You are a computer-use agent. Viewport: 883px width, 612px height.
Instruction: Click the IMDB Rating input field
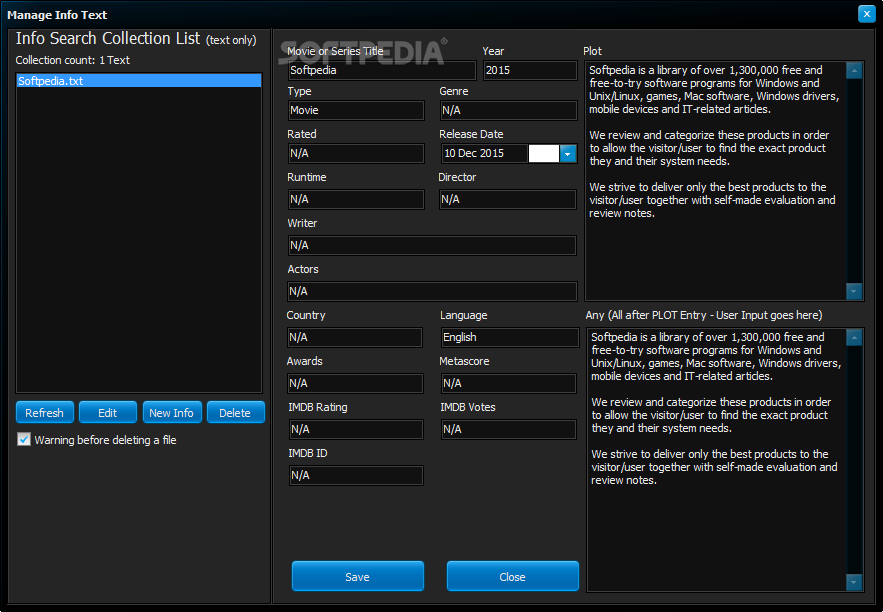[x=356, y=430]
